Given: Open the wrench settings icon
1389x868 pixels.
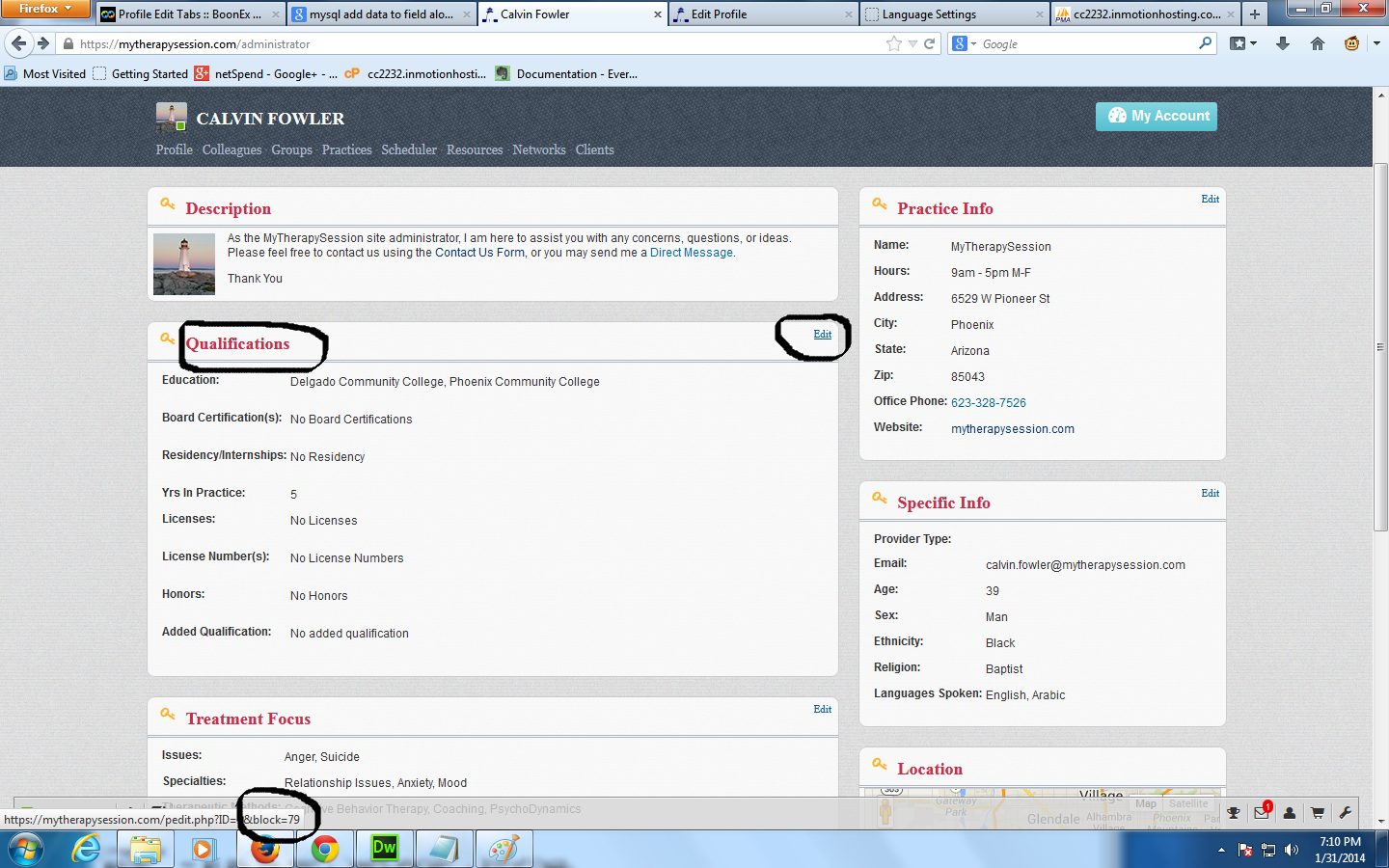Looking at the screenshot, I should 1345,813.
